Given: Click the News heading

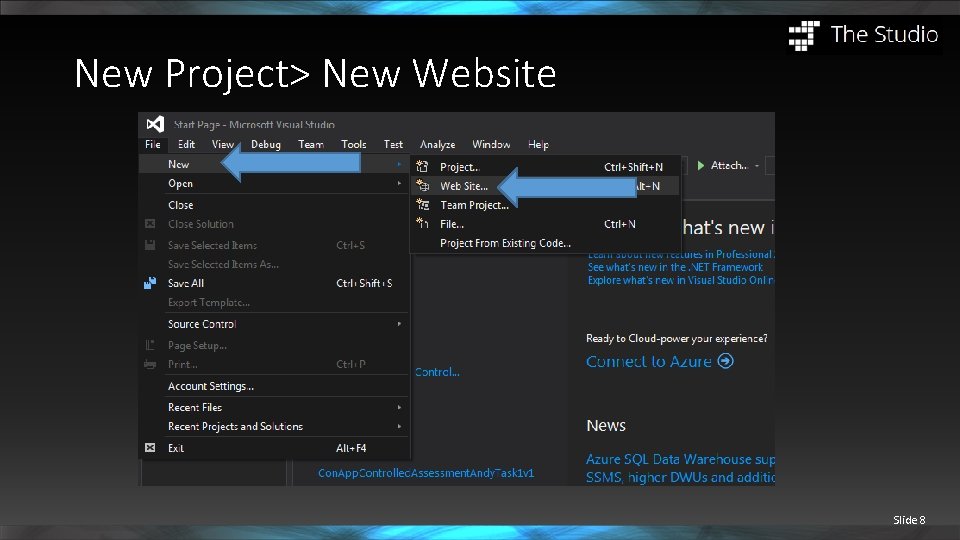Looking at the screenshot, I should [x=606, y=426].
